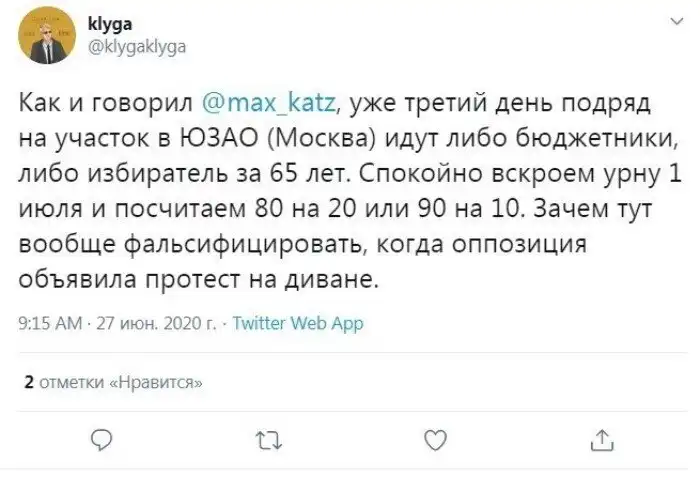Reply to the klyga tweet
700x477 pixels.
[x=100, y=438]
